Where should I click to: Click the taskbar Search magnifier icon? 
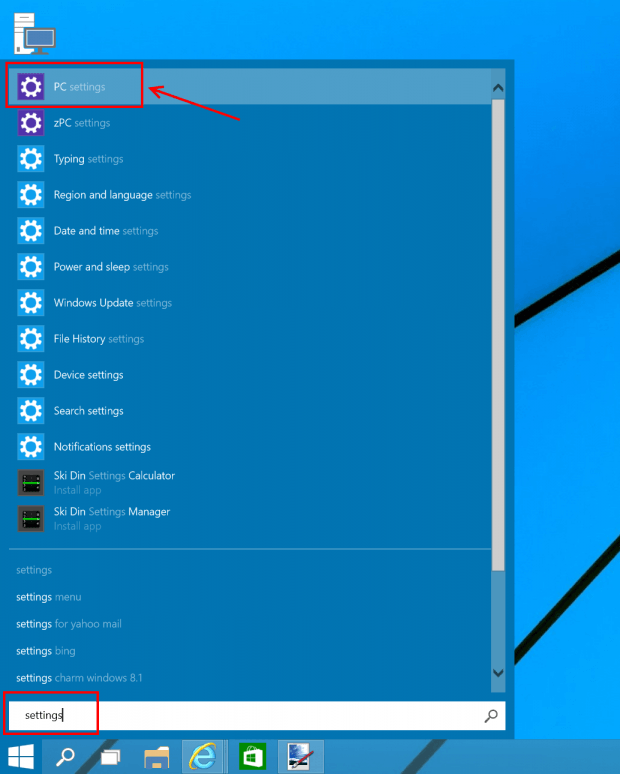point(65,757)
